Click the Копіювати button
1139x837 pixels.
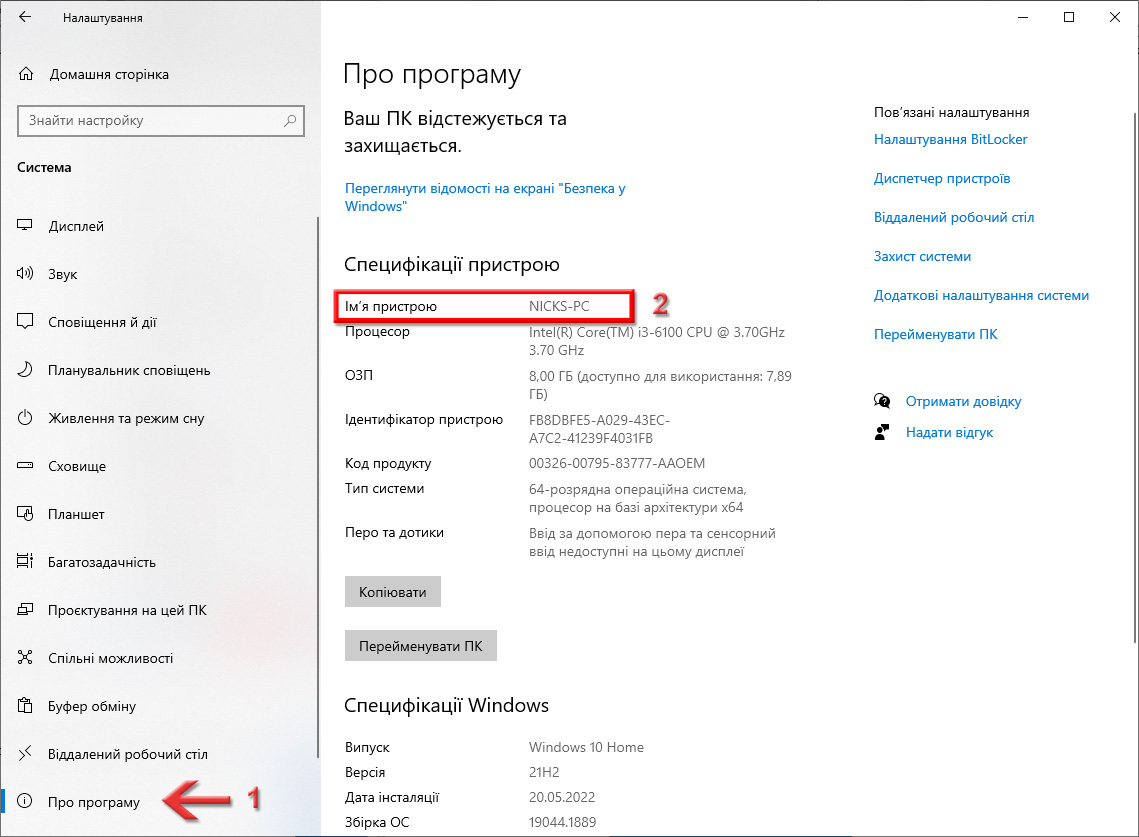pyautogui.click(x=392, y=592)
